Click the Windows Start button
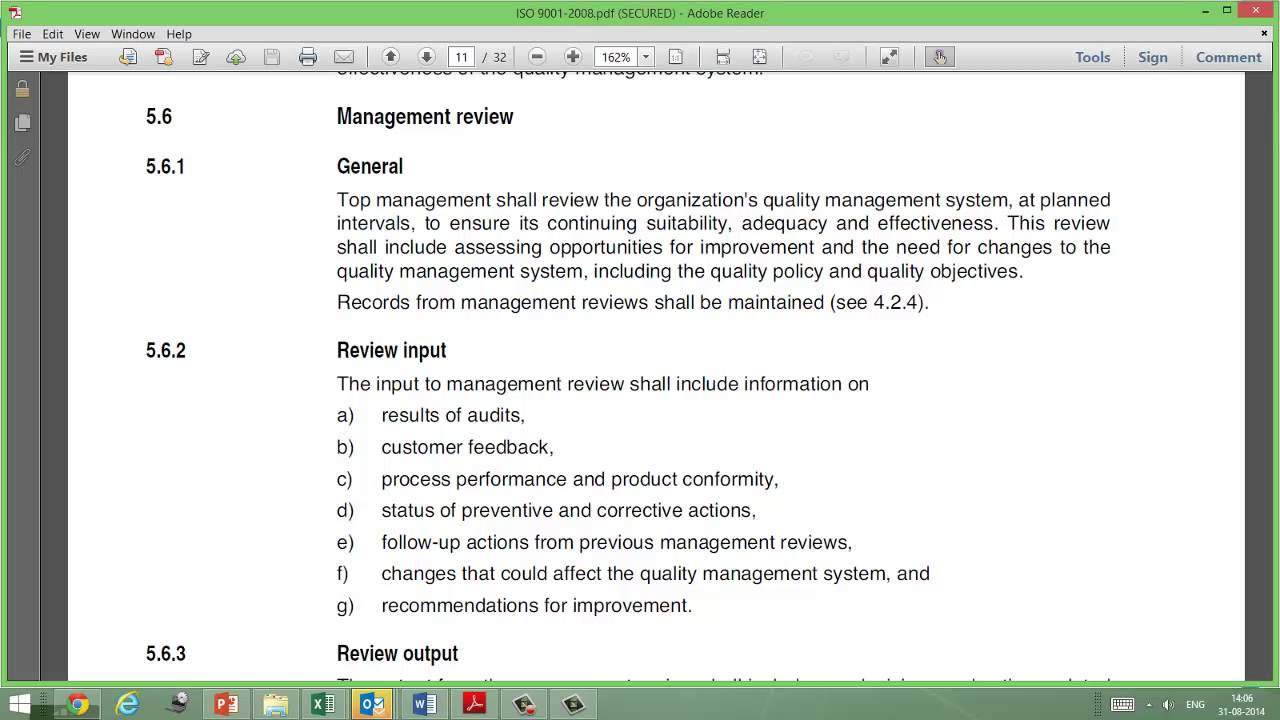This screenshot has width=1280, height=720. click(x=19, y=704)
